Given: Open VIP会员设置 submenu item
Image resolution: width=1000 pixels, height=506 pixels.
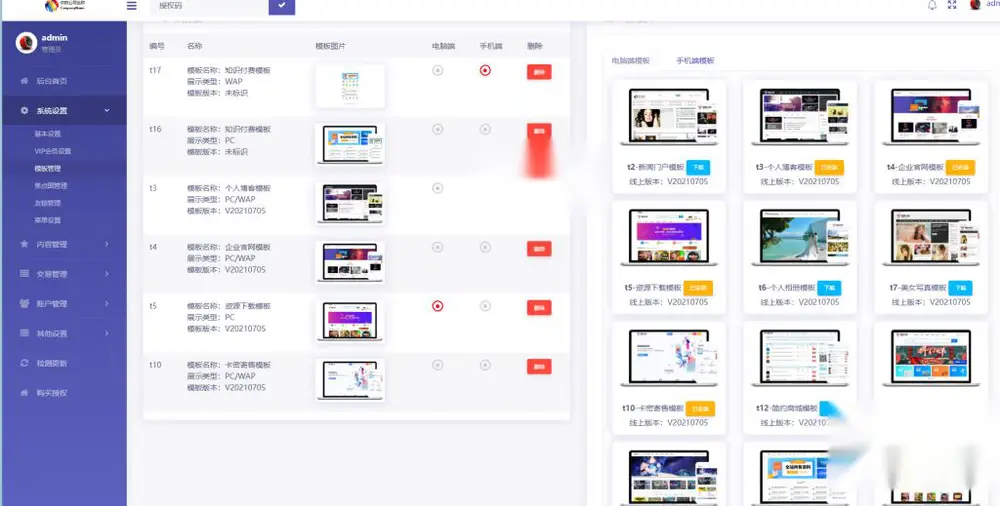Looking at the screenshot, I should pyautogui.click(x=53, y=151).
